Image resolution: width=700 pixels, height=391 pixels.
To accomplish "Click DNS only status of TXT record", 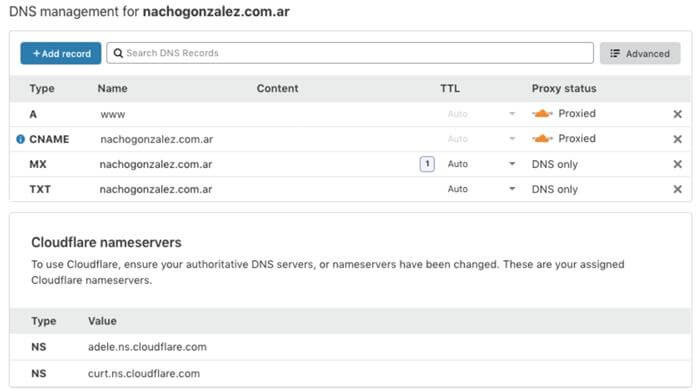I will pyautogui.click(x=554, y=189).
